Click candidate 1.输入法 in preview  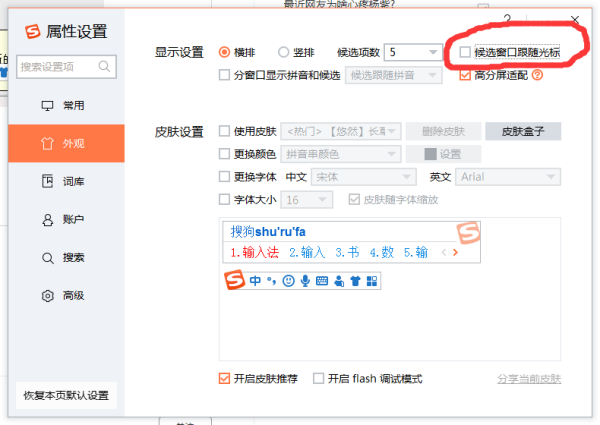coord(254,252)
